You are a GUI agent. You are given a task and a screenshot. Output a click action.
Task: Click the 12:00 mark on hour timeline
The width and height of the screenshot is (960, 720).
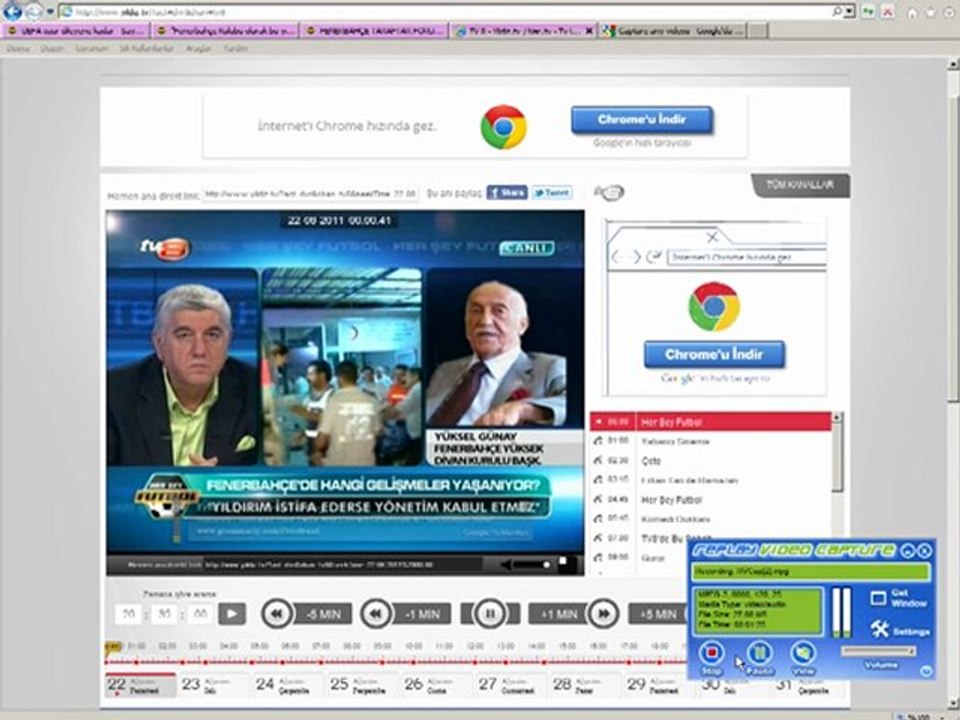(x=475, y=646)
